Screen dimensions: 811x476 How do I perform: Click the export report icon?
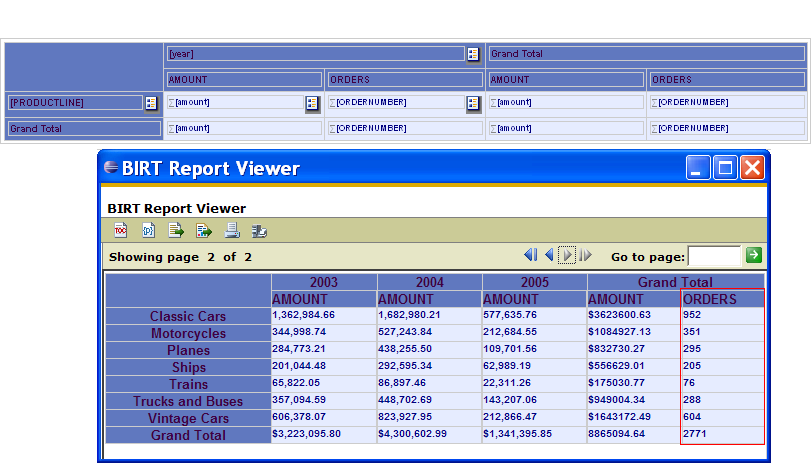point(204,231)
